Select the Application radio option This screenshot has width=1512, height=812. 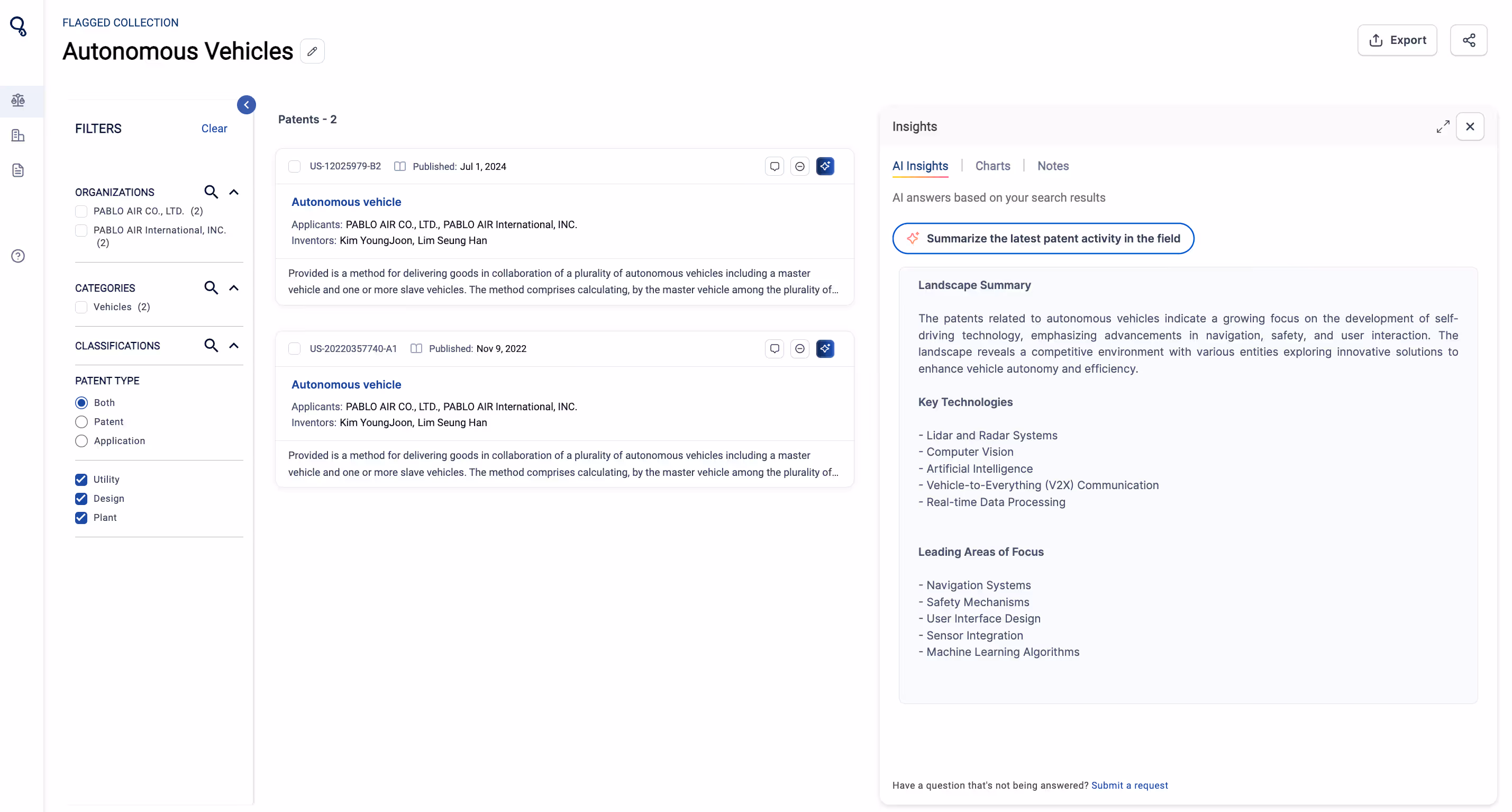click(81, 441)
